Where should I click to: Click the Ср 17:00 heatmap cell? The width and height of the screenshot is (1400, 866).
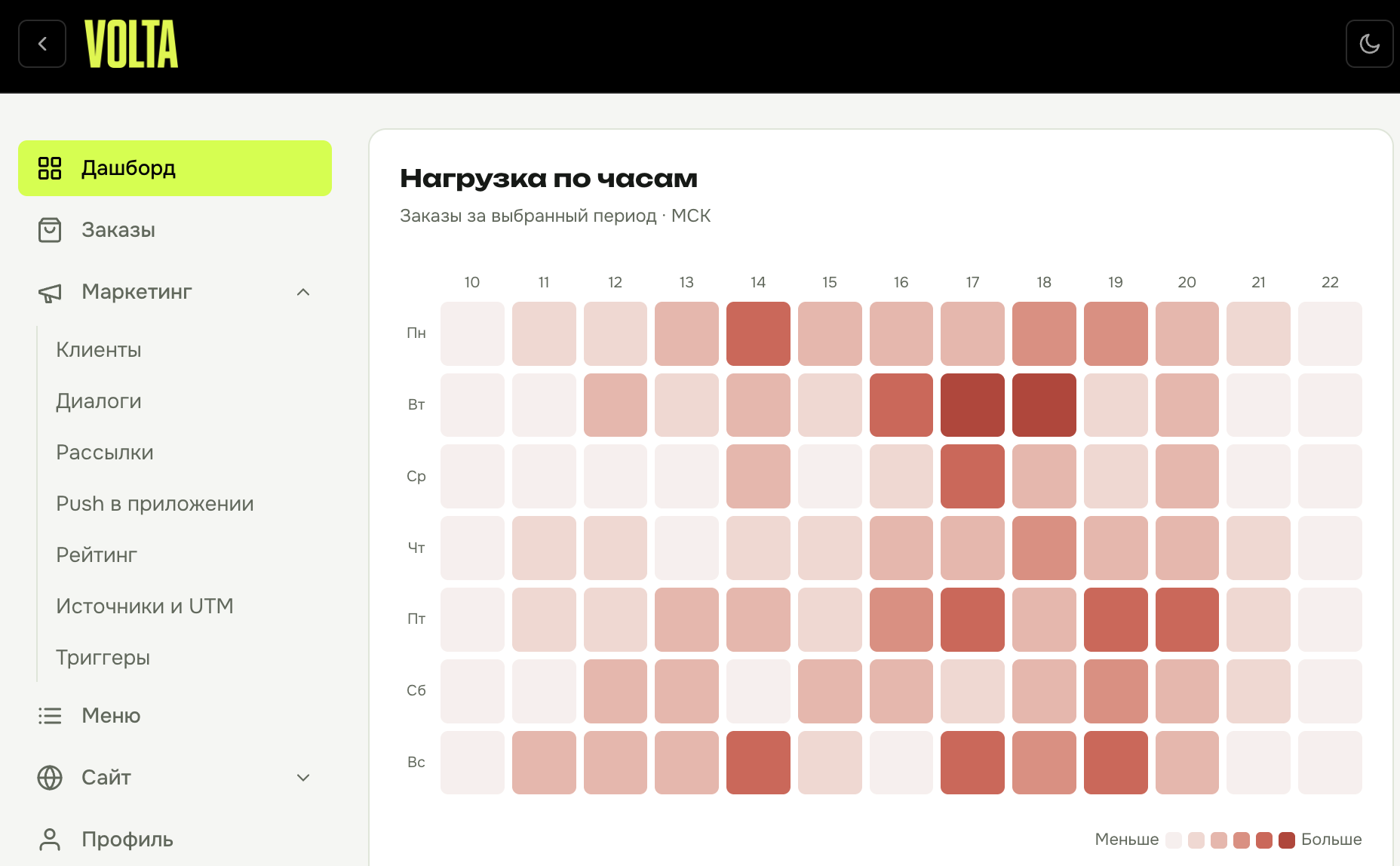(x=972, y=476)
